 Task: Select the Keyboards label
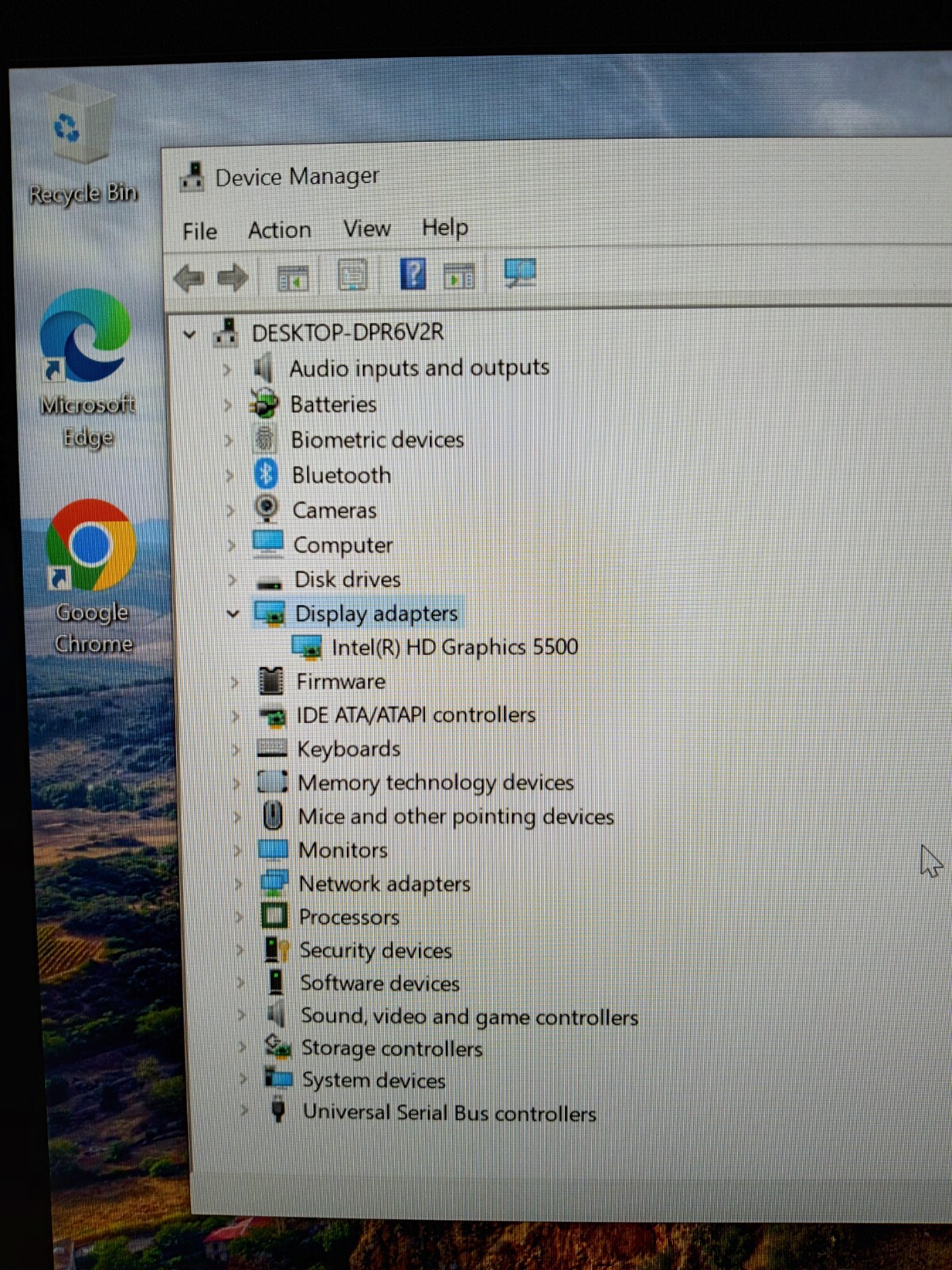point(348,749)
